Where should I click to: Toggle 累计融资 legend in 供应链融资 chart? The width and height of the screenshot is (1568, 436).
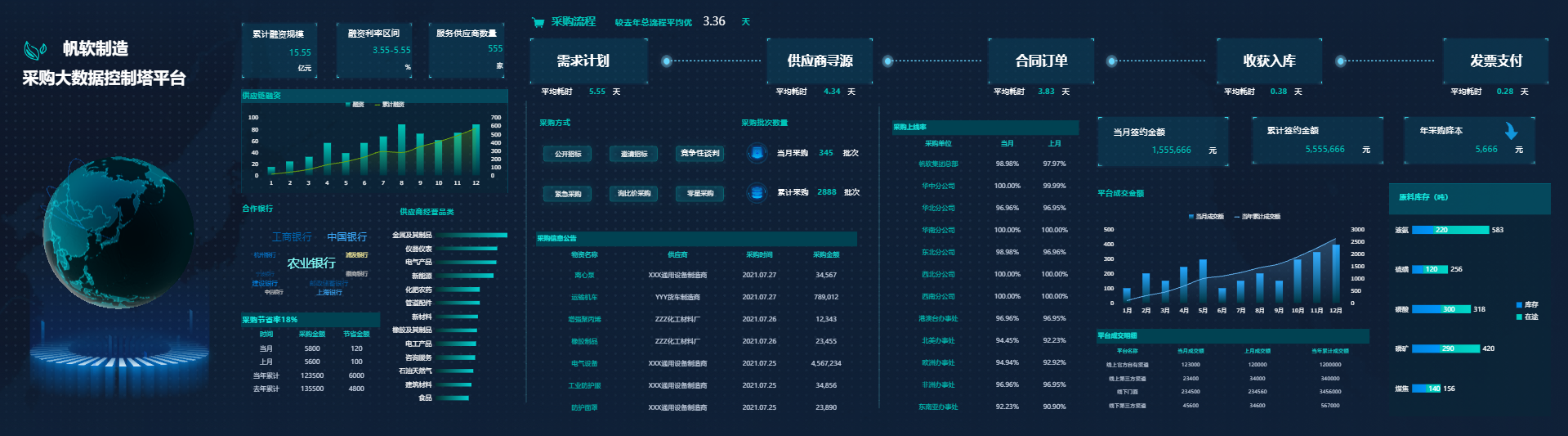click(x=389, y=105)
